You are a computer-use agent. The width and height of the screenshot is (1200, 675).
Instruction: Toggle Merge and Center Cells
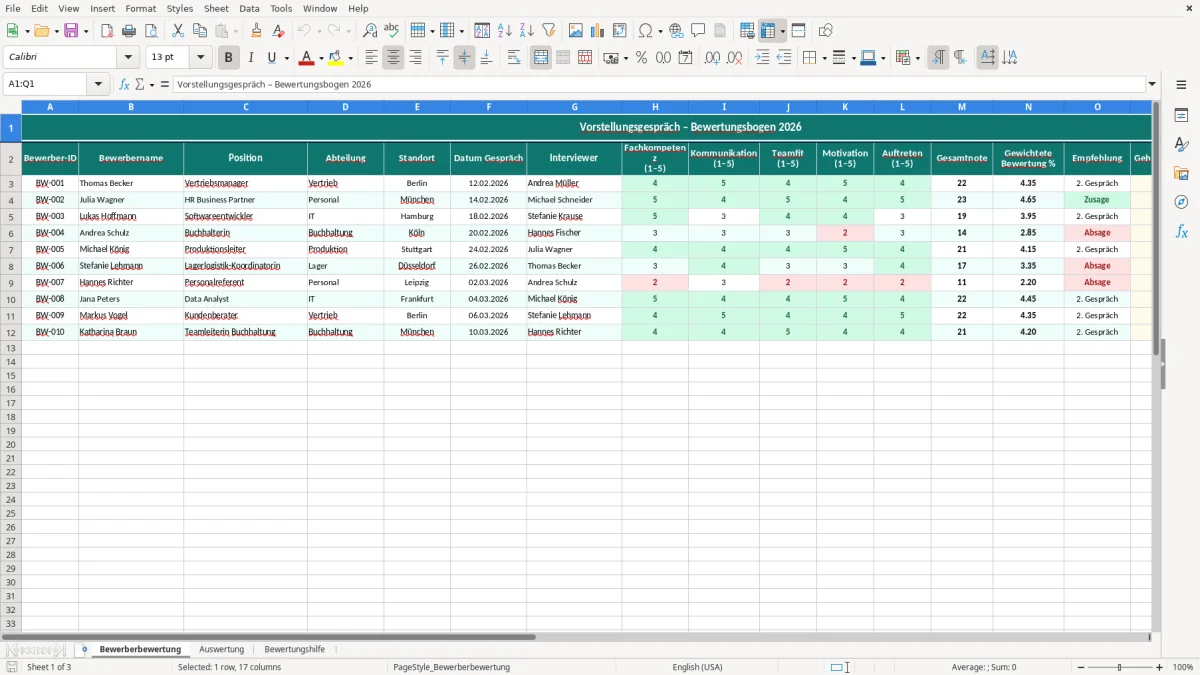click(541, 58)
